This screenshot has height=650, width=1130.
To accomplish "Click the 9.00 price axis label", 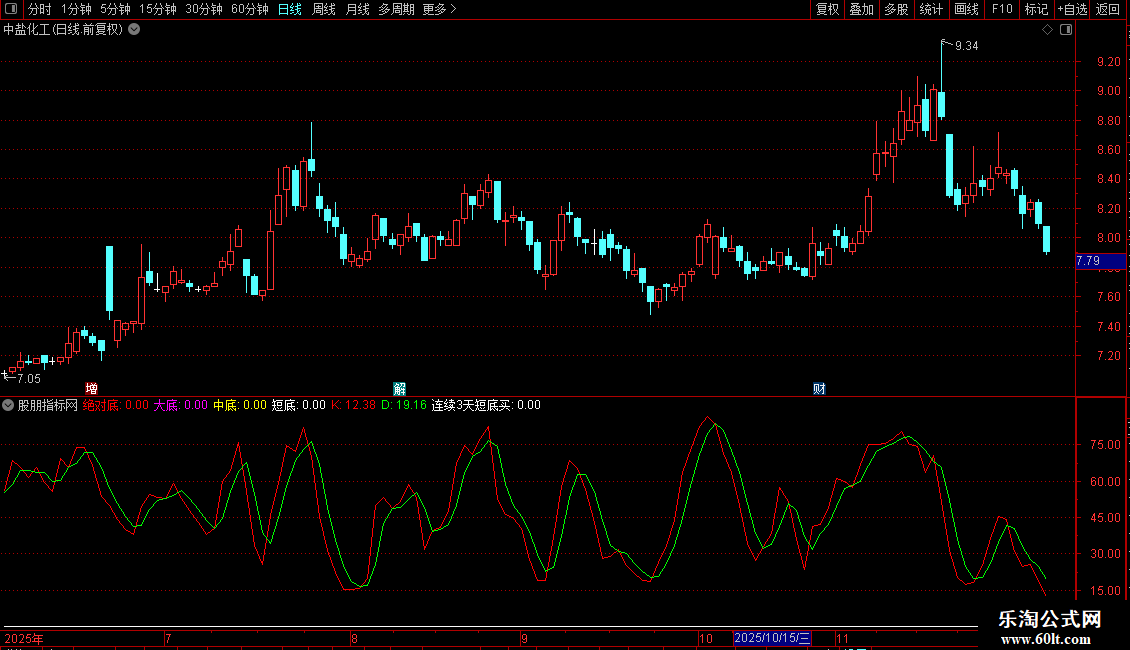I will click(x=1108, y=91).
